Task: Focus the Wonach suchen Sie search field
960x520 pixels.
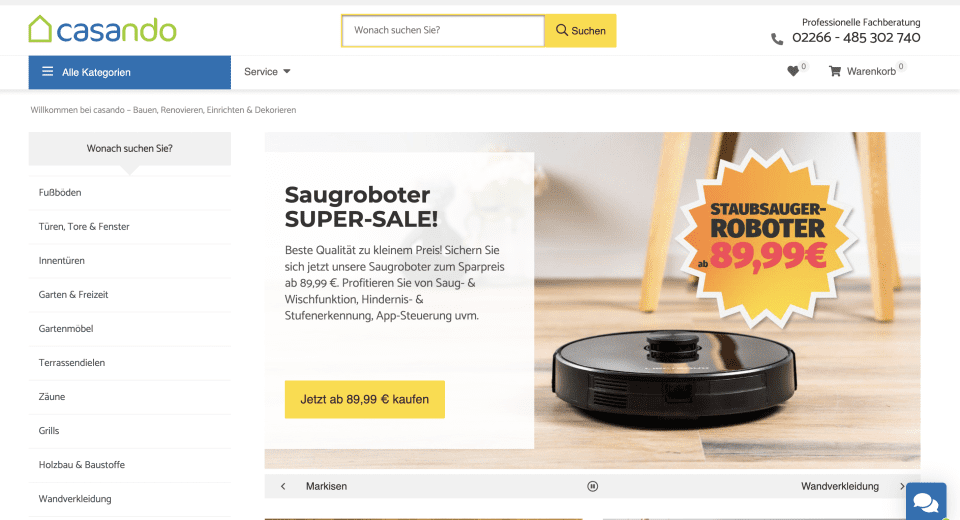Action: 443,31
